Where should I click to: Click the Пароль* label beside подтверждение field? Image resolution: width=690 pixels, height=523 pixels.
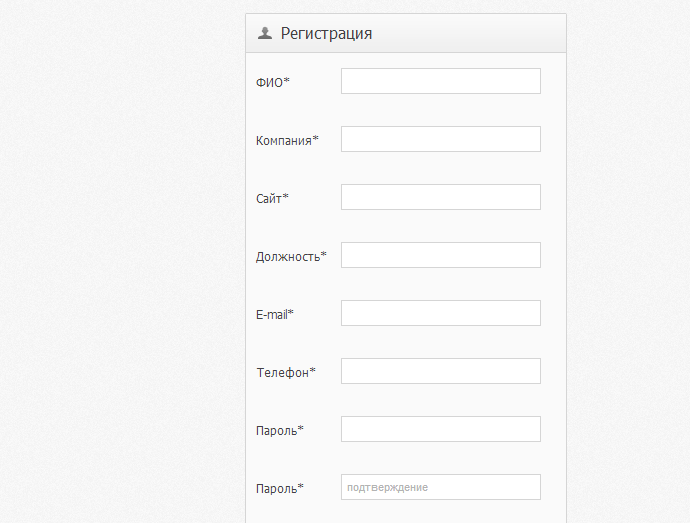click(279, 489)
